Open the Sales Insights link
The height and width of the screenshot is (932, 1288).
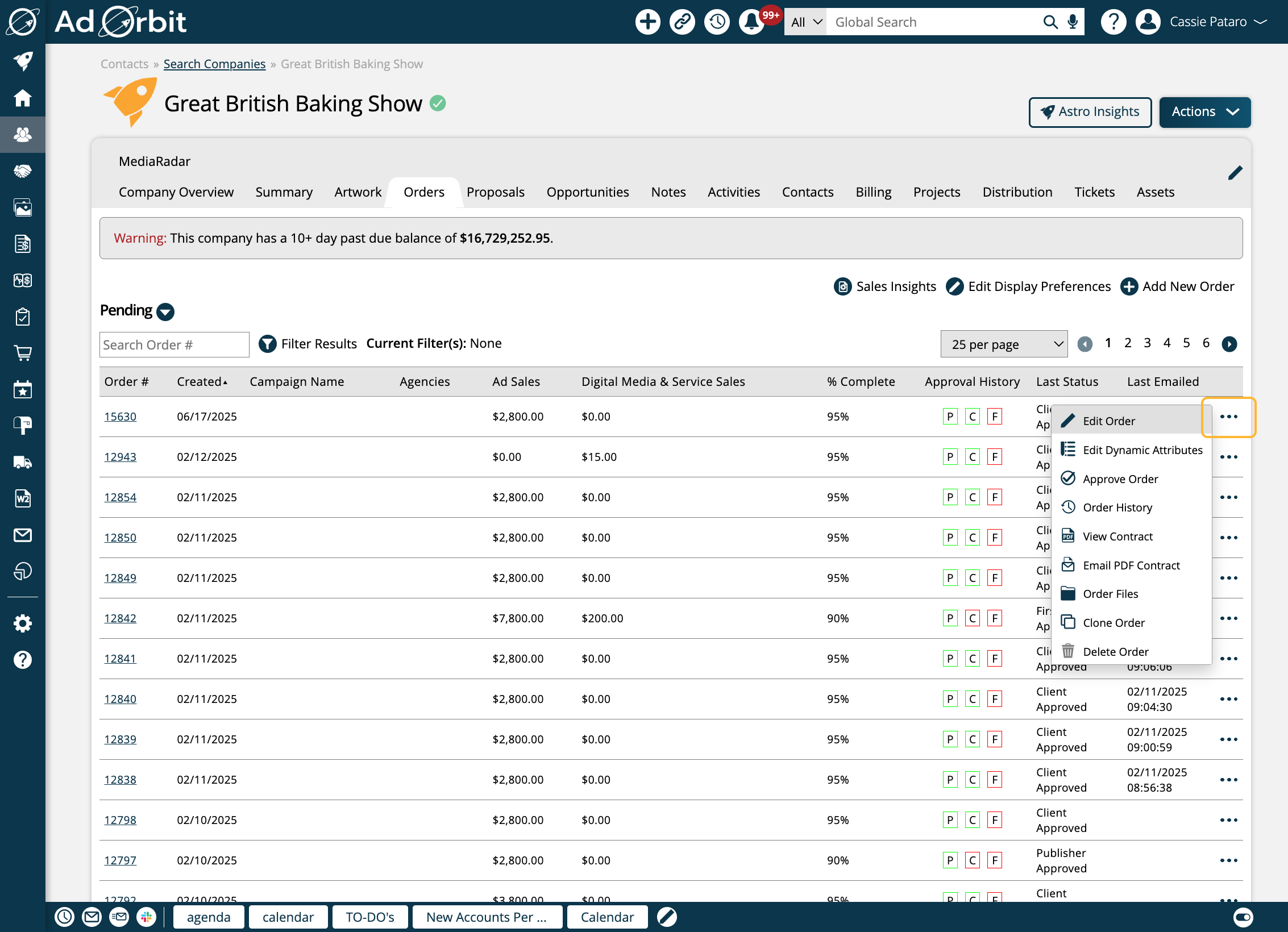tap(885, 286)
